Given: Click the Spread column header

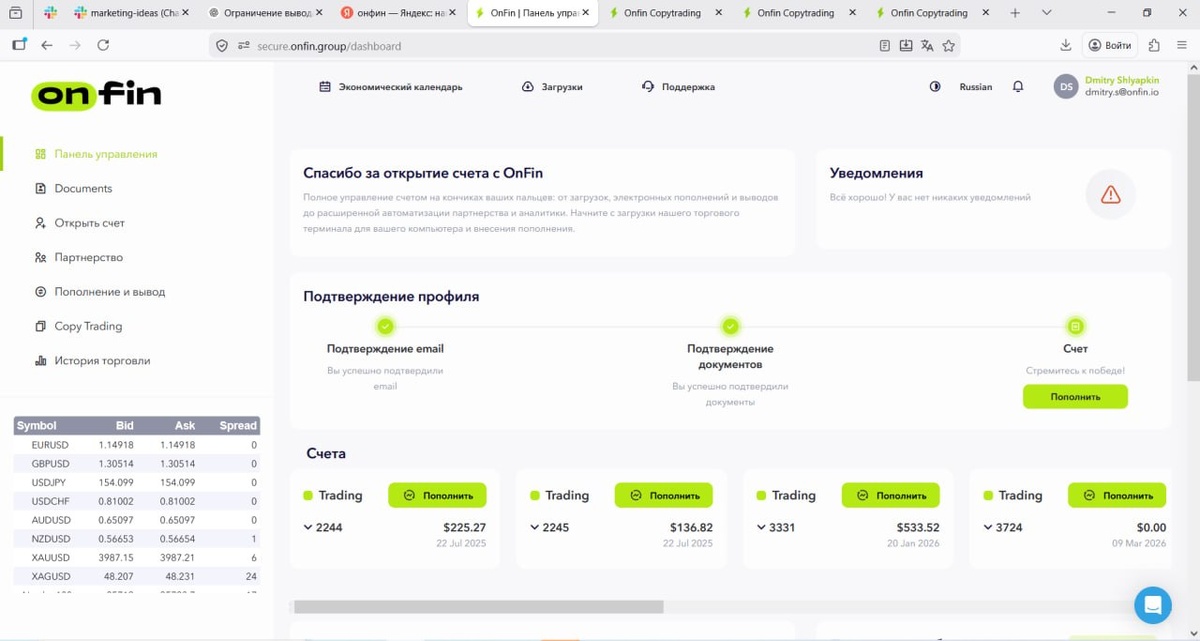Looking at the screenshot, I should pyautogui.click(x=238, y=425).
